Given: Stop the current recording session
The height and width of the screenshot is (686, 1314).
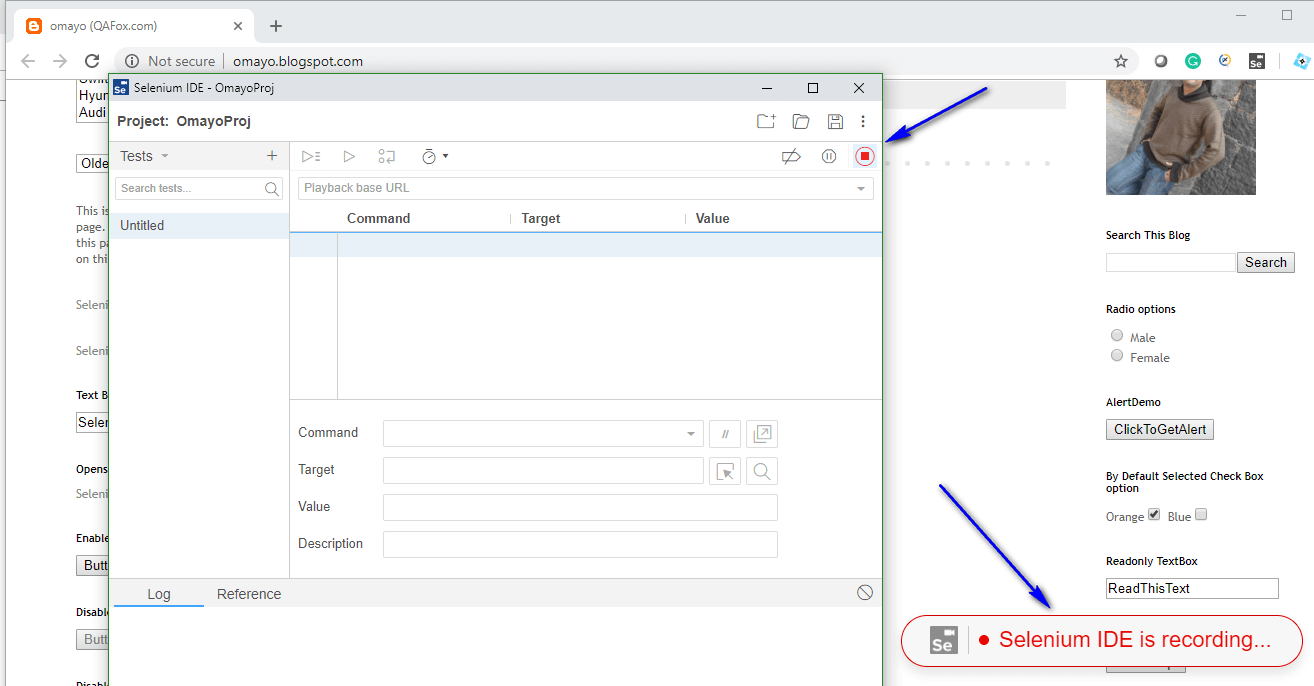Looking at the screenshot, I should [x=863, y=156].
